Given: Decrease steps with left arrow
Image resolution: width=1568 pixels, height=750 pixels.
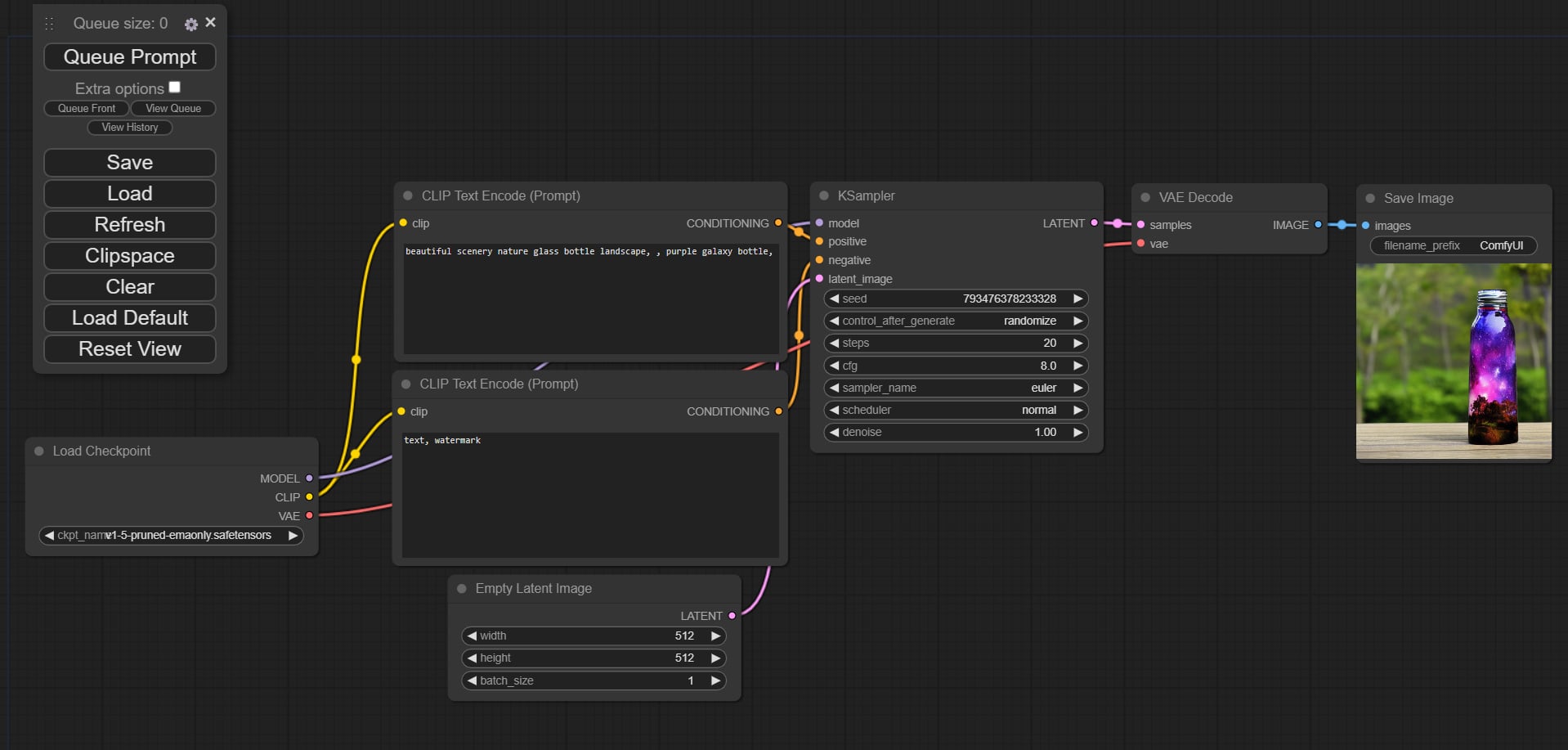Looking at the screenshot, I should coord(834,343).
